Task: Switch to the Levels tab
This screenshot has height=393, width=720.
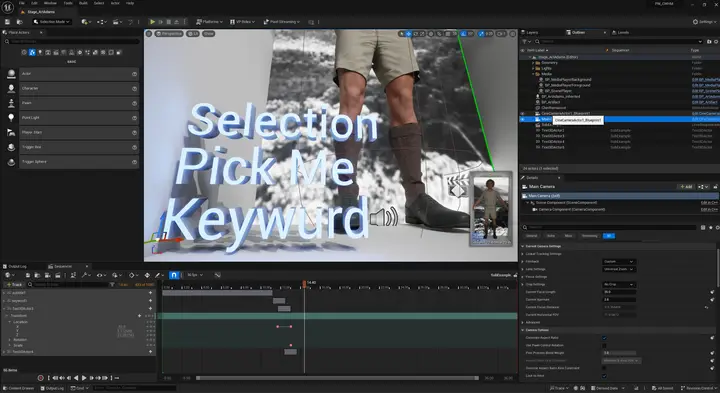Action: 620,33
